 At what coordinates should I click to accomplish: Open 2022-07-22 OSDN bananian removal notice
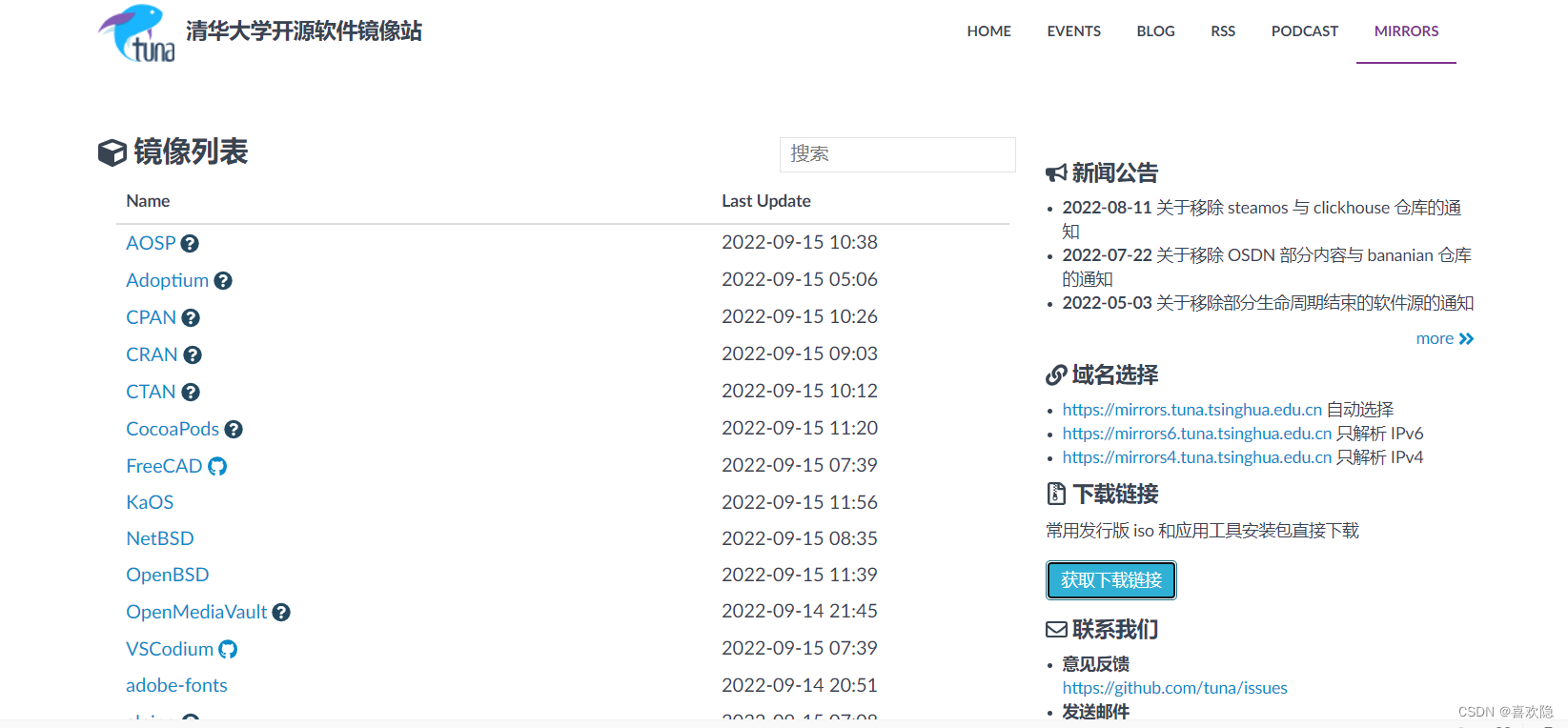pos(1267,267)
